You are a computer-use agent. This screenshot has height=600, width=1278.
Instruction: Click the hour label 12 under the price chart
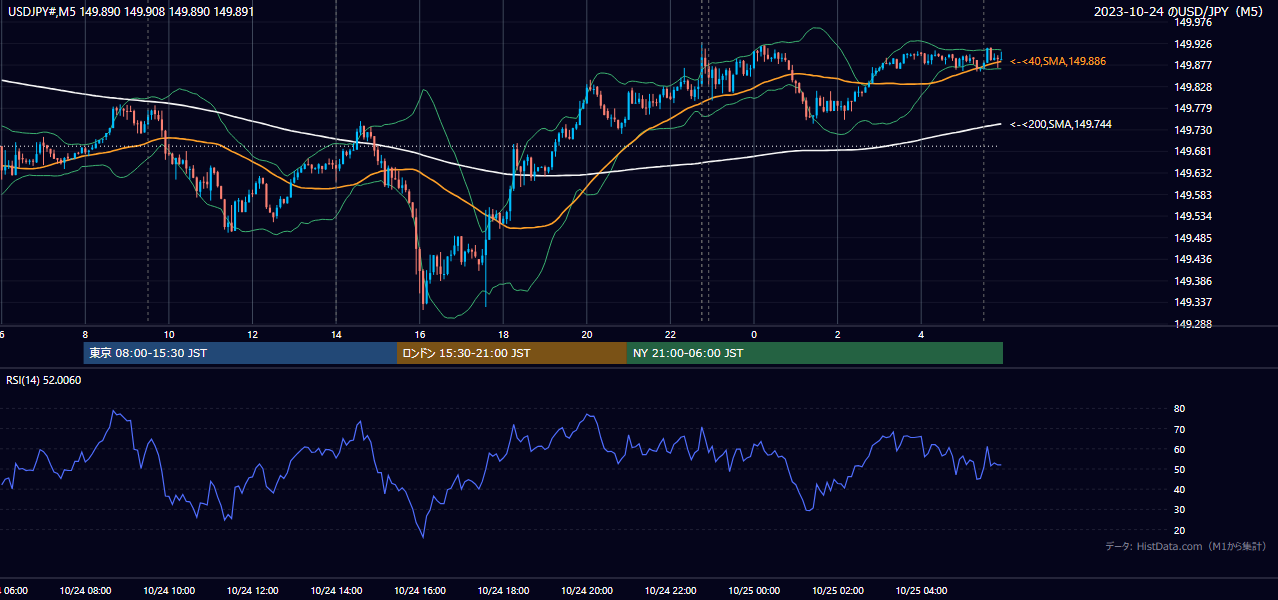click(253, 334)
